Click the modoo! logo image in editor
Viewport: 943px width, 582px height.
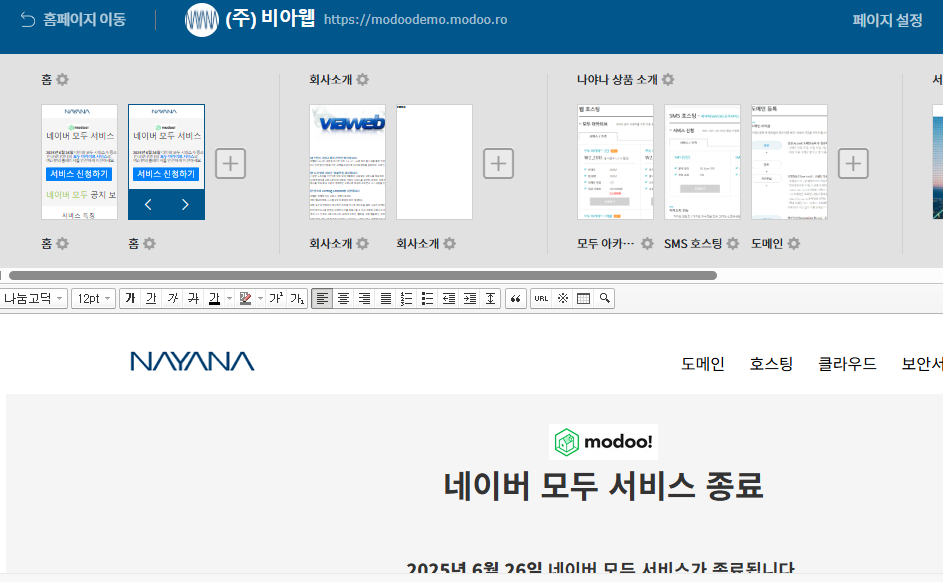pyautogui.click(x=603, y=442)
